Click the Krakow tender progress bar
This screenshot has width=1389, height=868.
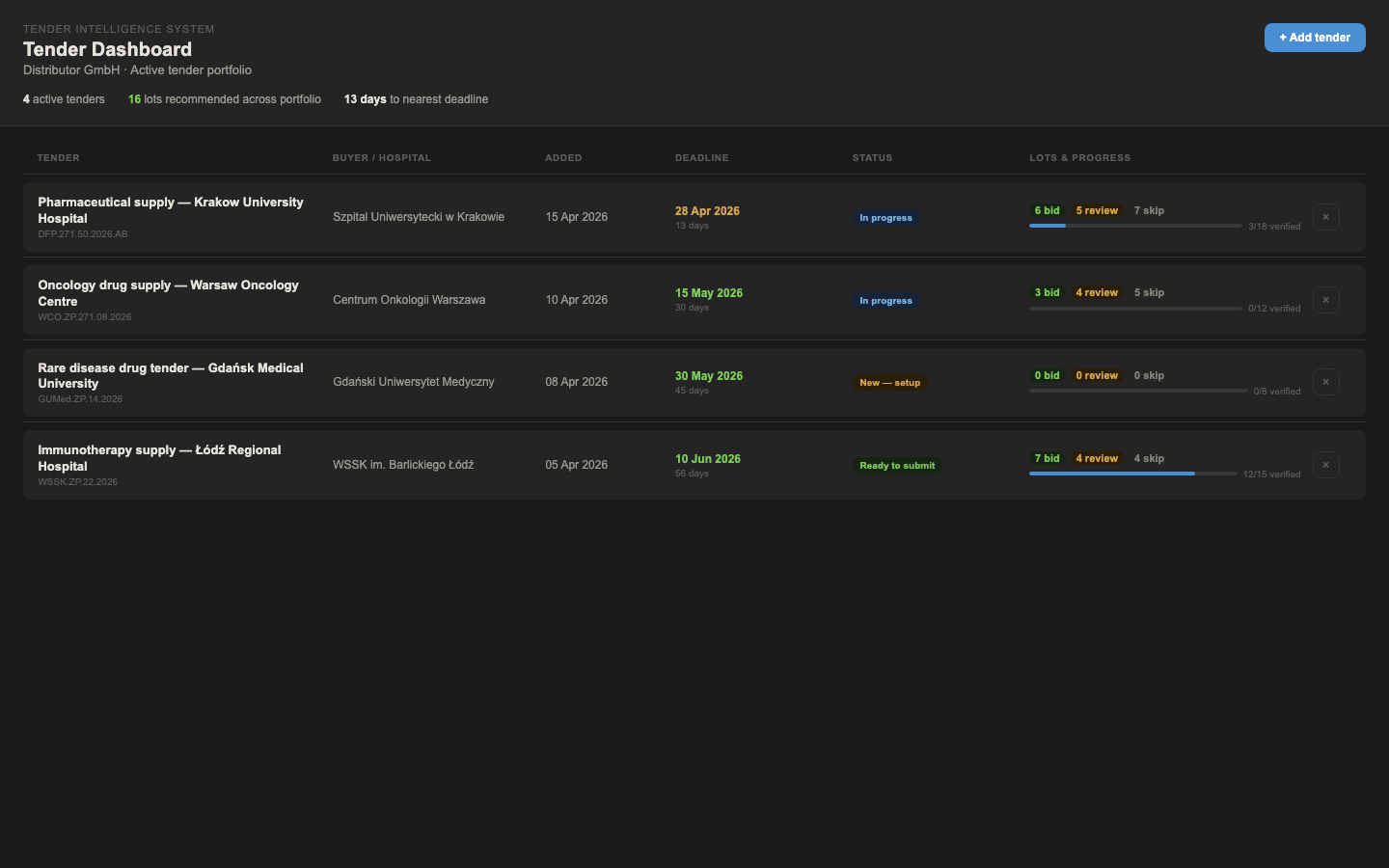(1135, 226)
